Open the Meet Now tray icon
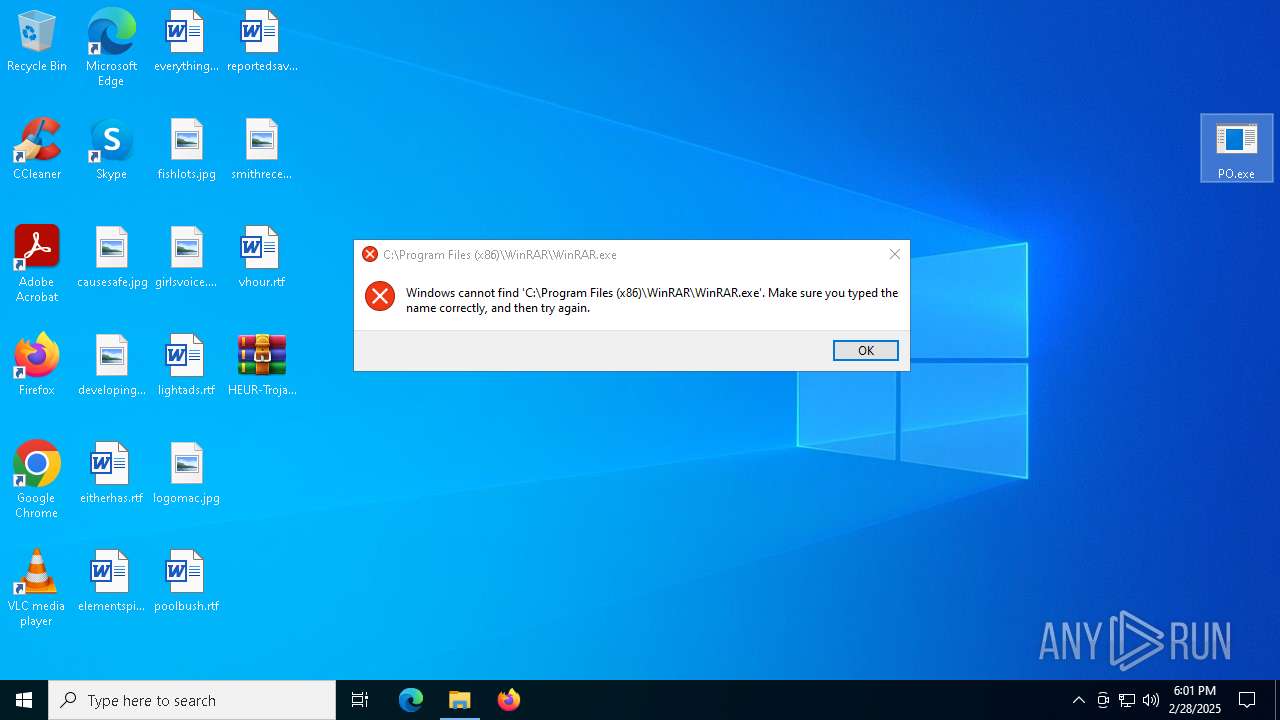The height and width of the screenshot is (720, 1280). [1103, 700]
